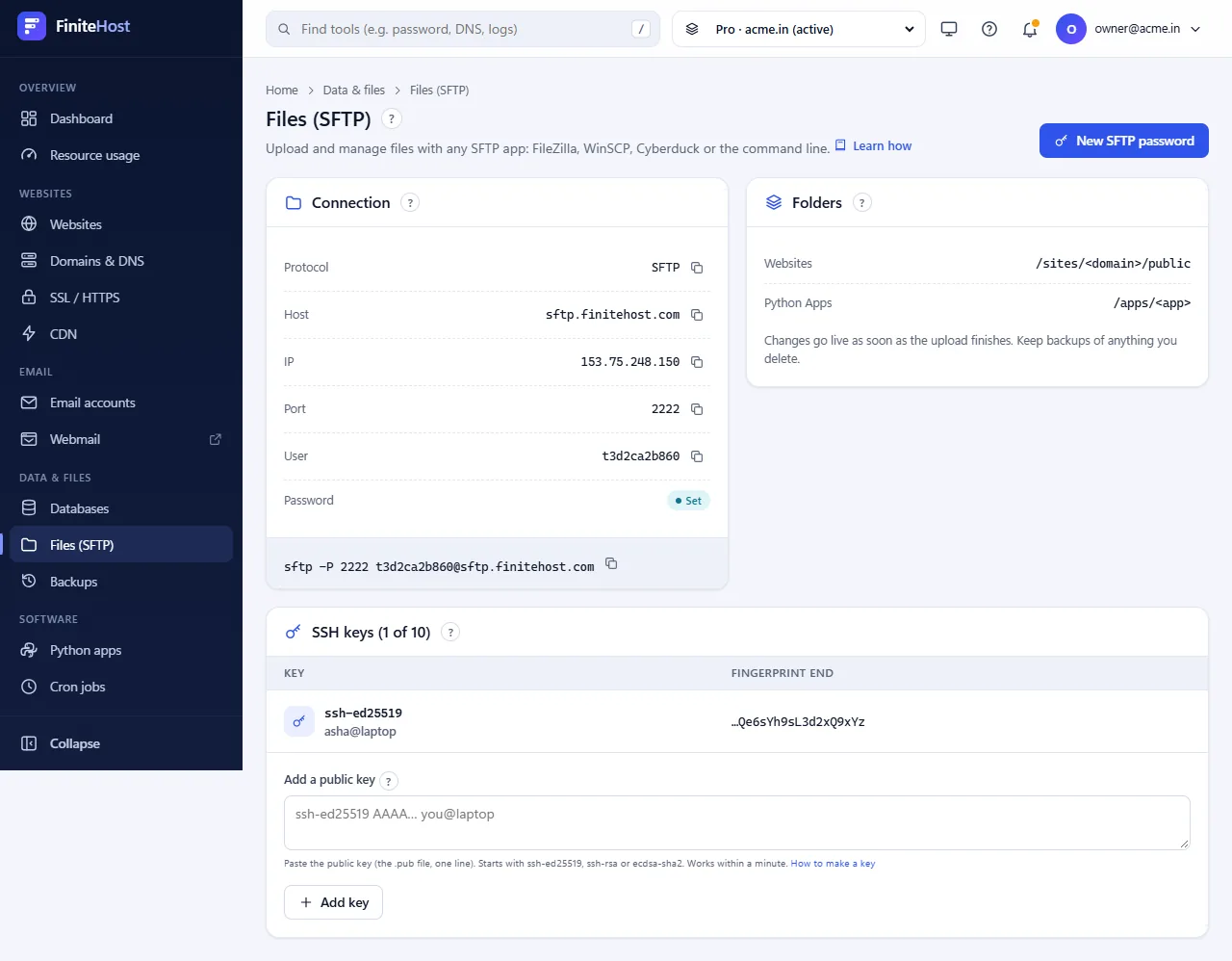Image resolution: width=1232 pixels, height=961 pixels.
Task: Click Data & files breadcrumb
Action: pos(354,91)
